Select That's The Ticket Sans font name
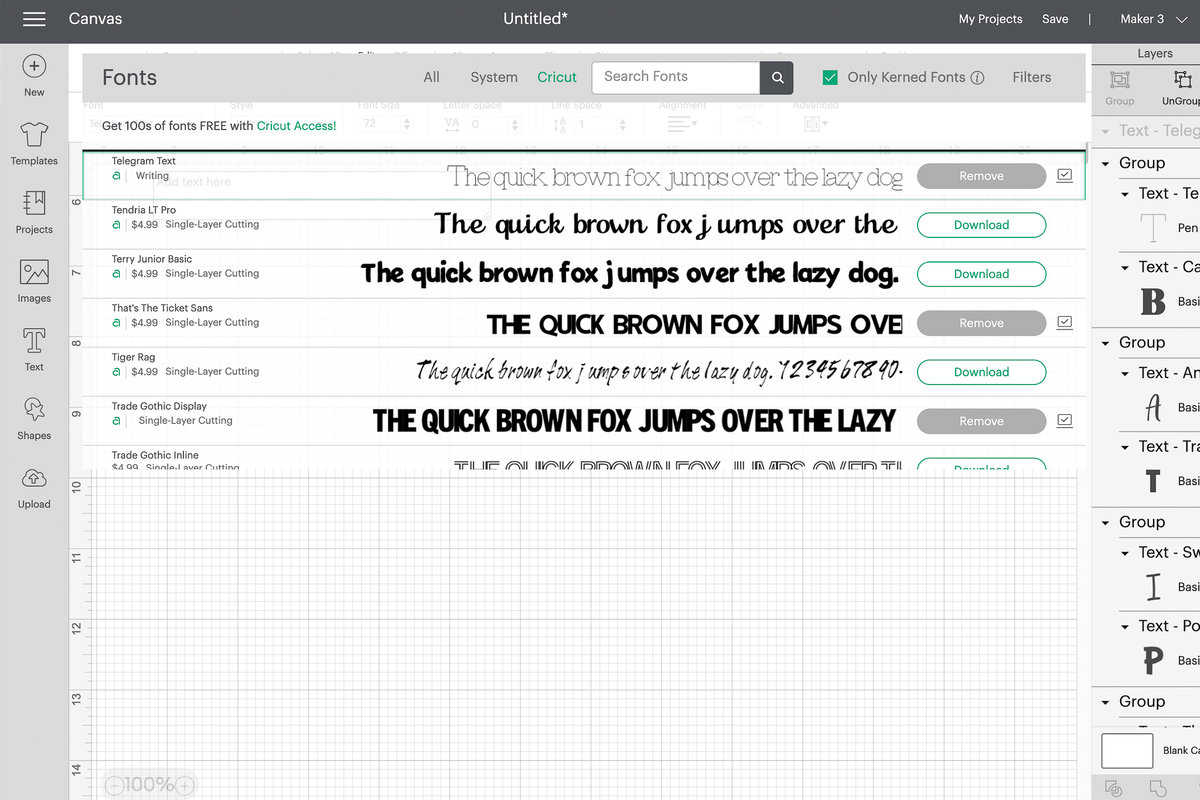 coord(162,308)
